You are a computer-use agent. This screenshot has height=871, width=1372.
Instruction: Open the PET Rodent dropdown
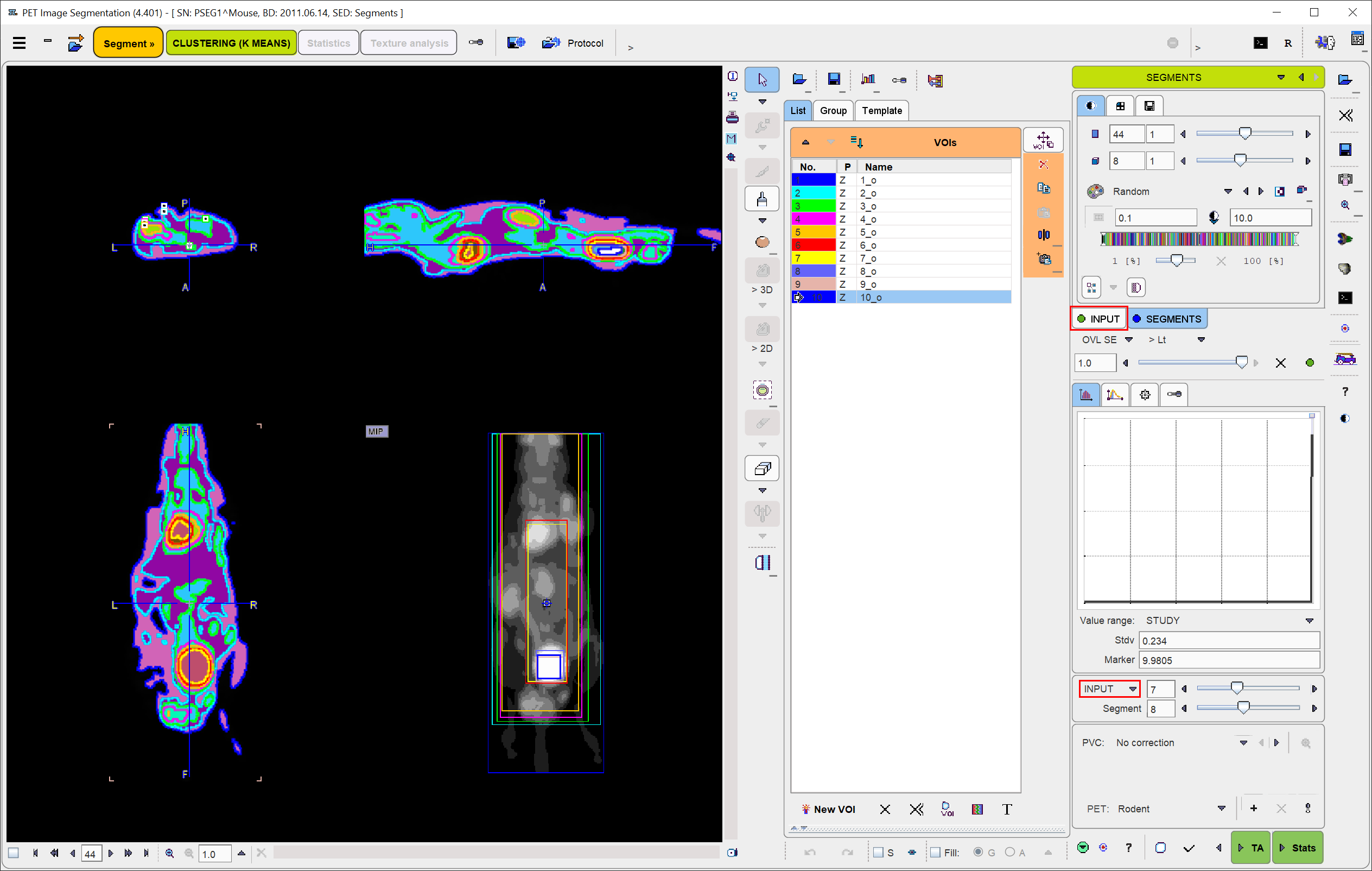pos(1221,809)
